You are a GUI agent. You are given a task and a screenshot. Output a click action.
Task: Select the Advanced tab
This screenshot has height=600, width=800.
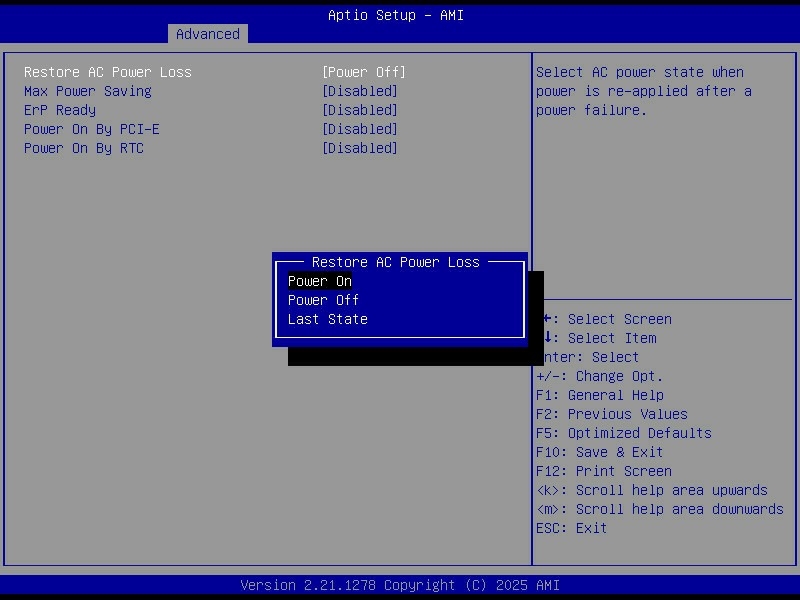point(207,34)
